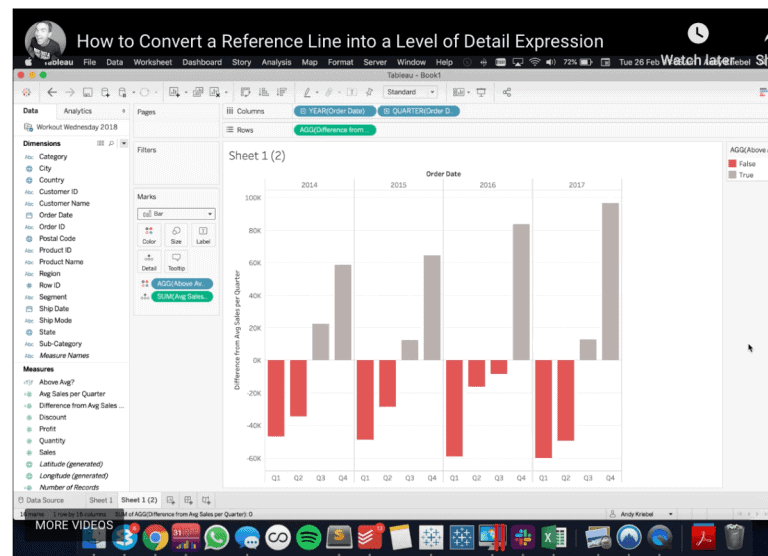This screenshot has height=556, width=768.
Task: Click the share icon in the toolbar
Action: [x=507, y=92]
